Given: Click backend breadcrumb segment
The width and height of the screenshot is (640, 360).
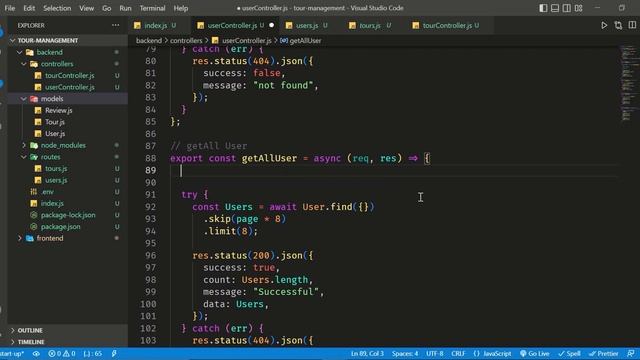Looking at the screenshot, I should [x=149, y=40].
